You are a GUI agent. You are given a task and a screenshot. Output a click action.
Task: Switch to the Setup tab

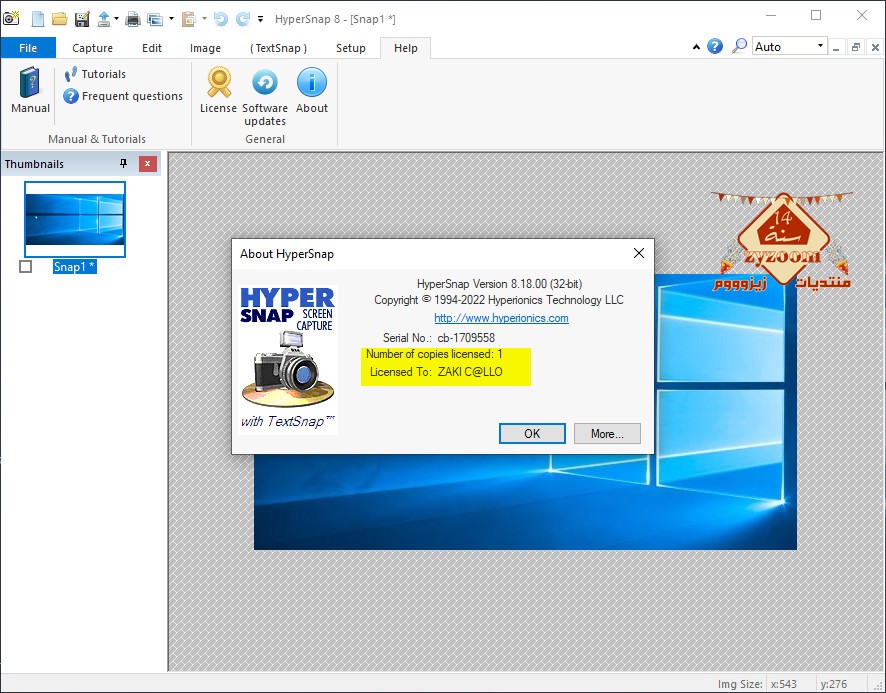click(x=350, y=48)
